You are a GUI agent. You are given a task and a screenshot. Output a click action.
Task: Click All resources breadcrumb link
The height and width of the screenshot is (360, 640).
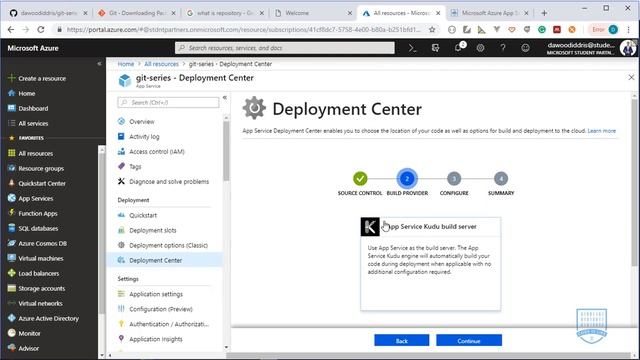(x=162, y=64)
